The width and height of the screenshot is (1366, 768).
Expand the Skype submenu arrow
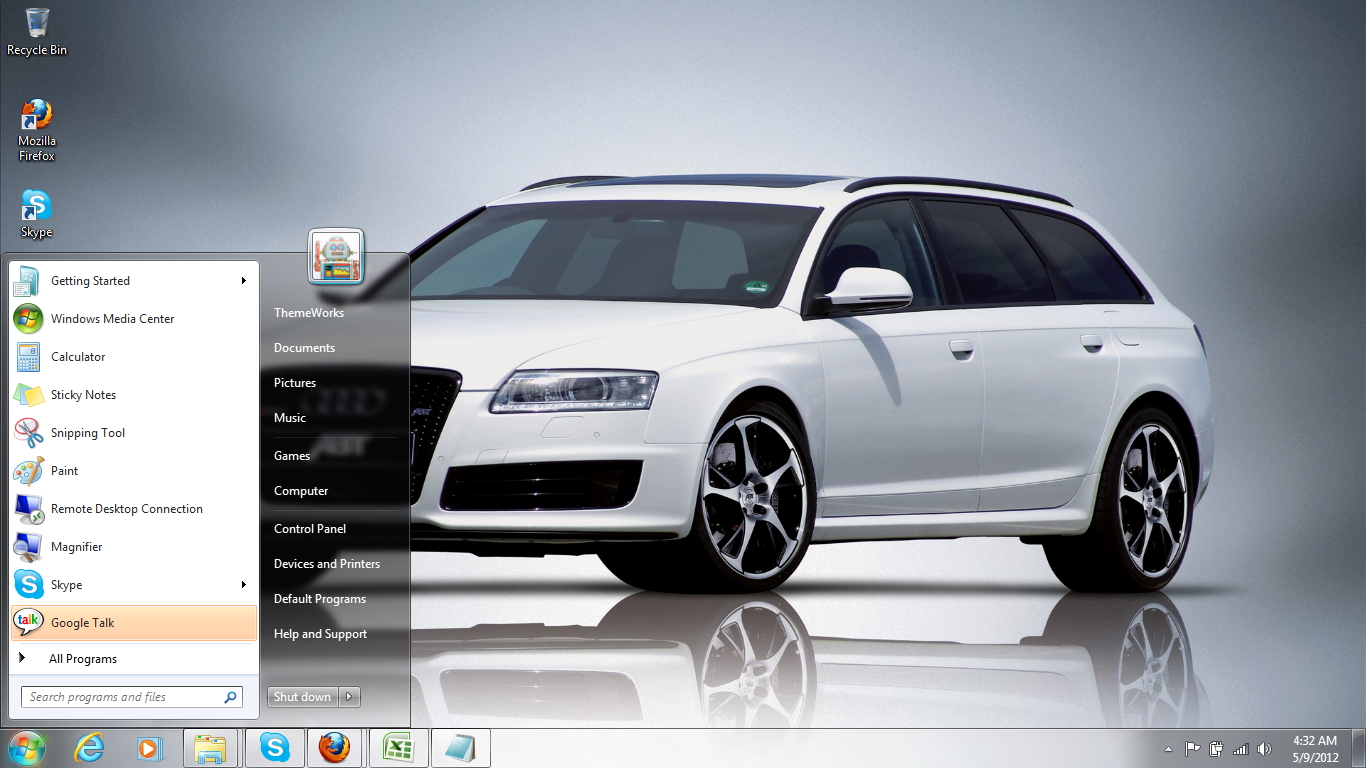coord(244,584)
